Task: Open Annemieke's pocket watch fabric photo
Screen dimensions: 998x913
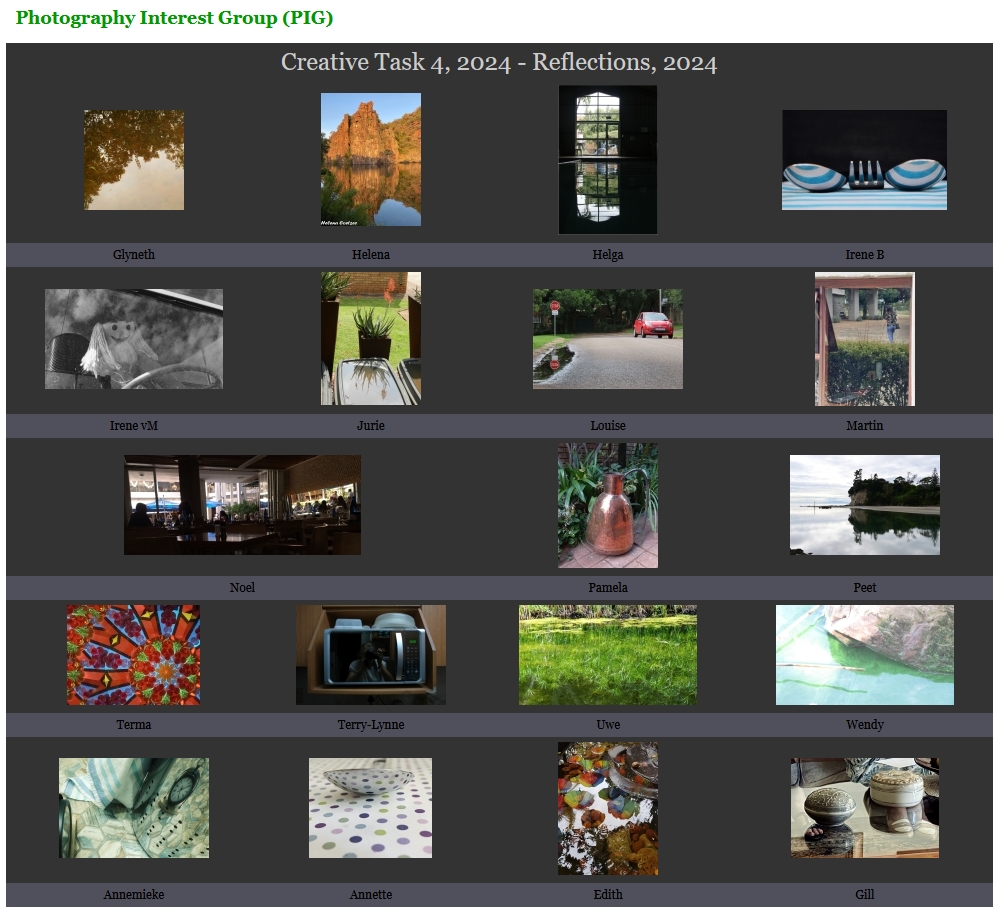Action: pyautogui.click(x=134, y=808)
